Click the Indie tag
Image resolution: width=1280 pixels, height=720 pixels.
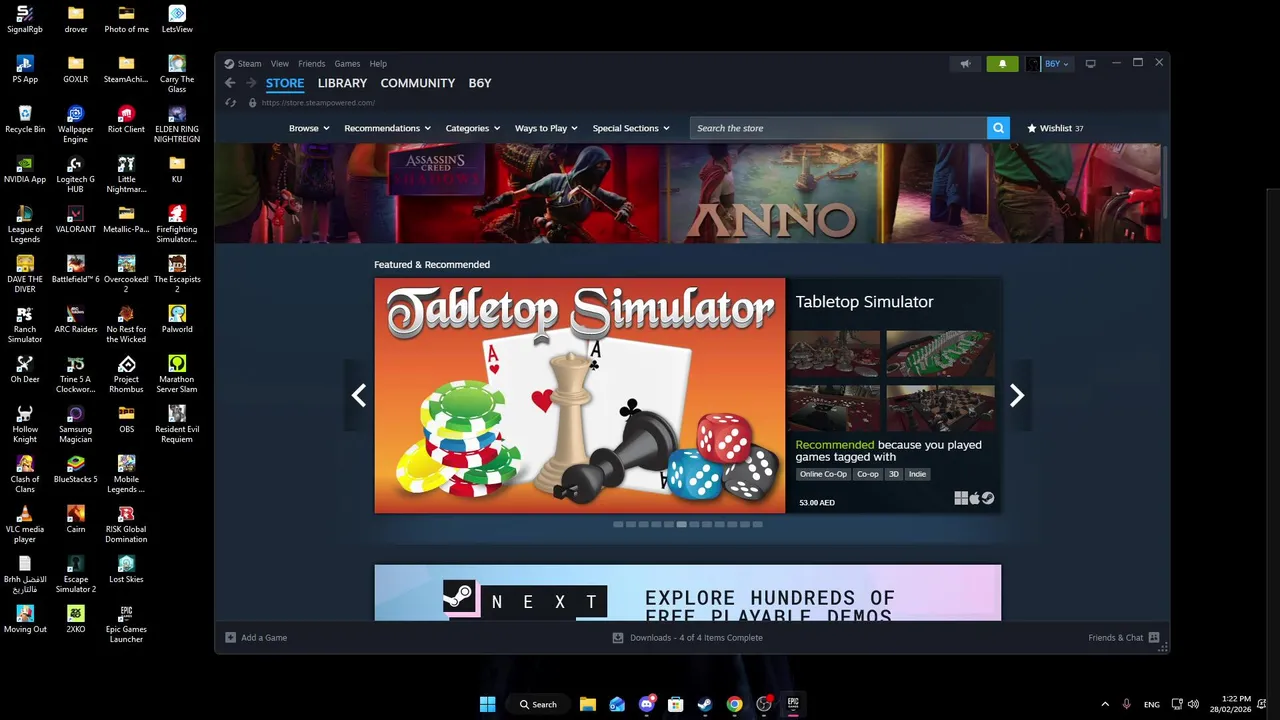click(x=917, y=474)
